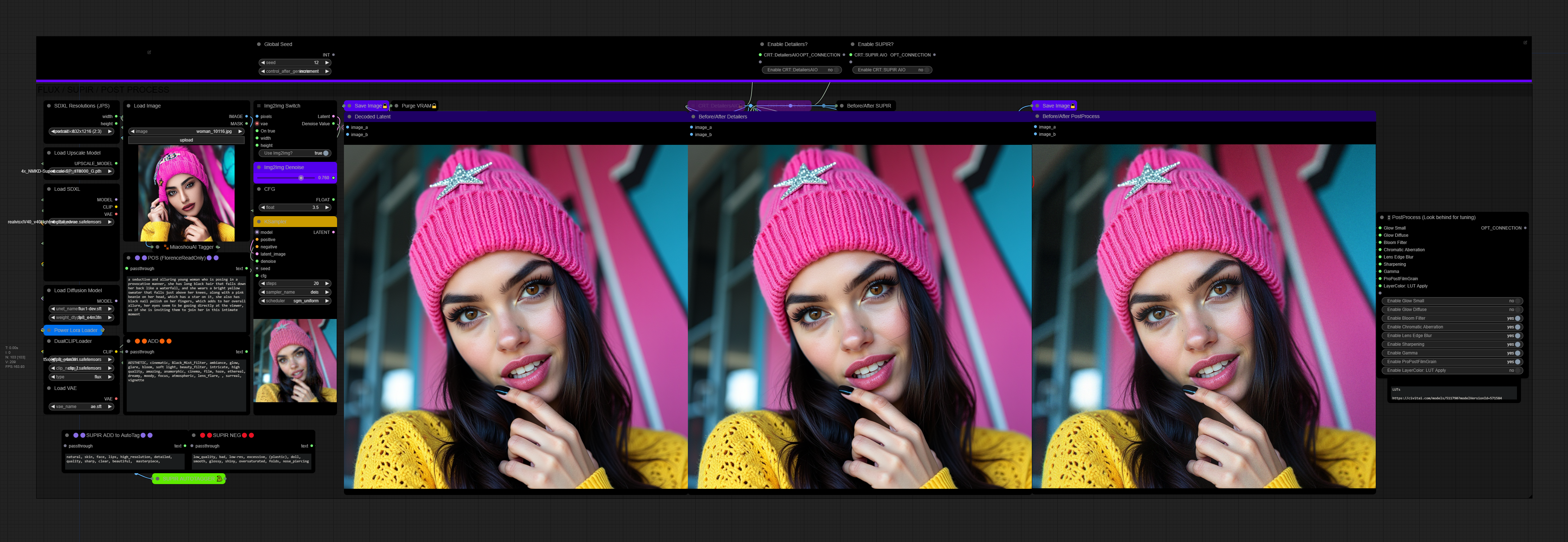Collapse the CFG node title dot
Viewport: 1568px width, 542px height.
pos(259,189)
